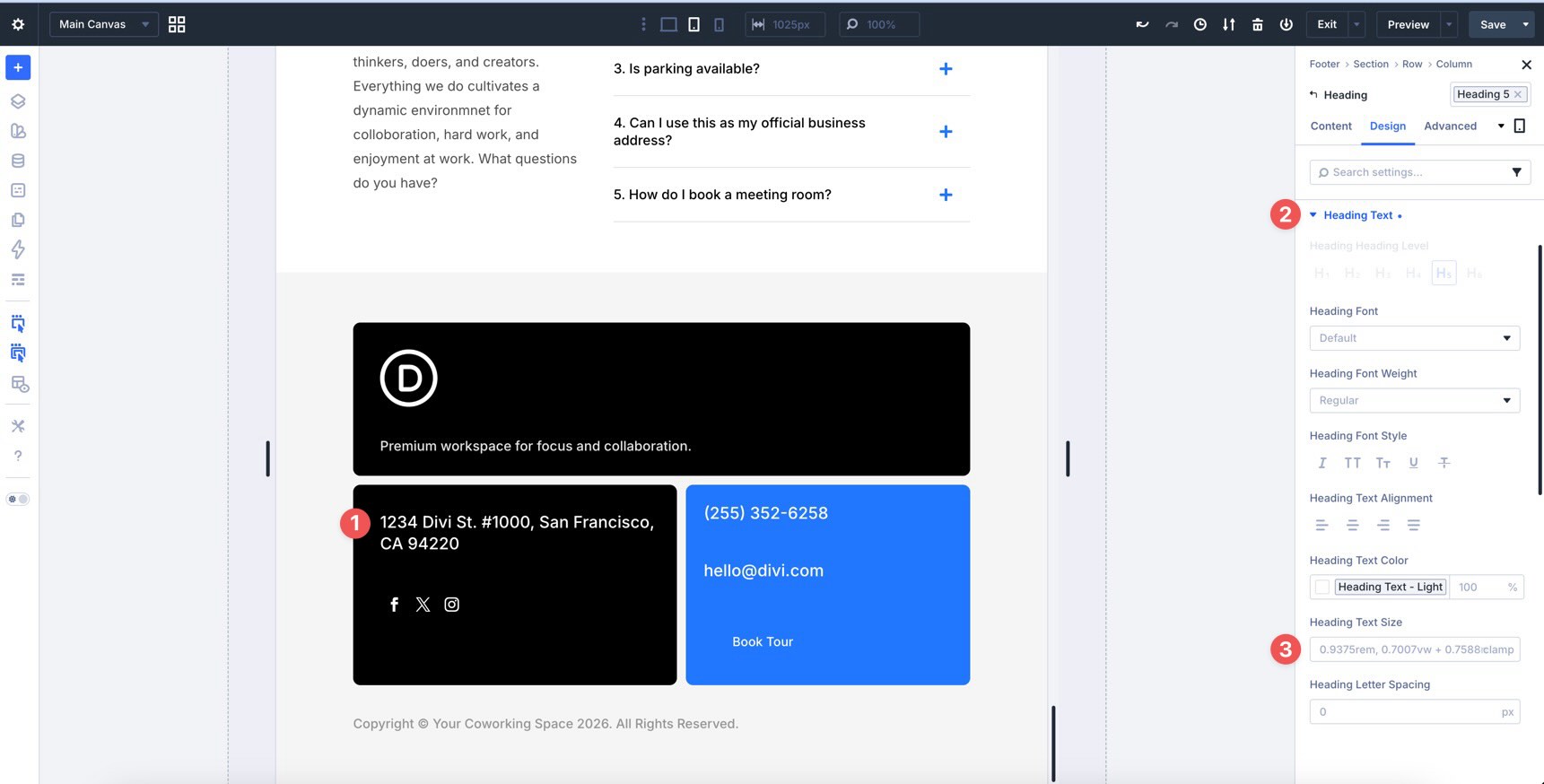Open the Exit dropdown arrow
The height and width of the screenshot is (784, 1544).
coord(1356,24)
